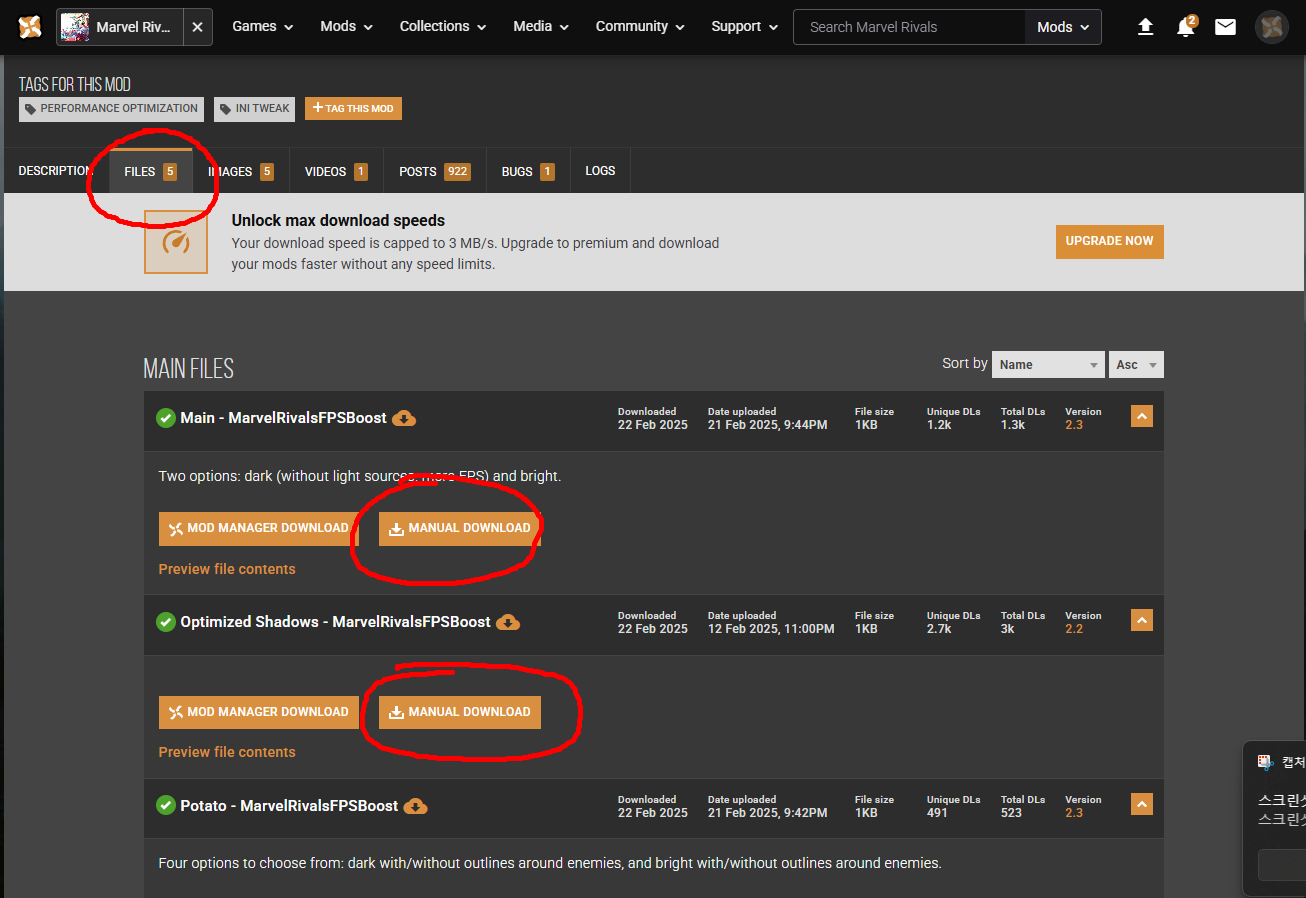
Task: Click Mod Manager Download for Main file
Action: click(259, 528)
